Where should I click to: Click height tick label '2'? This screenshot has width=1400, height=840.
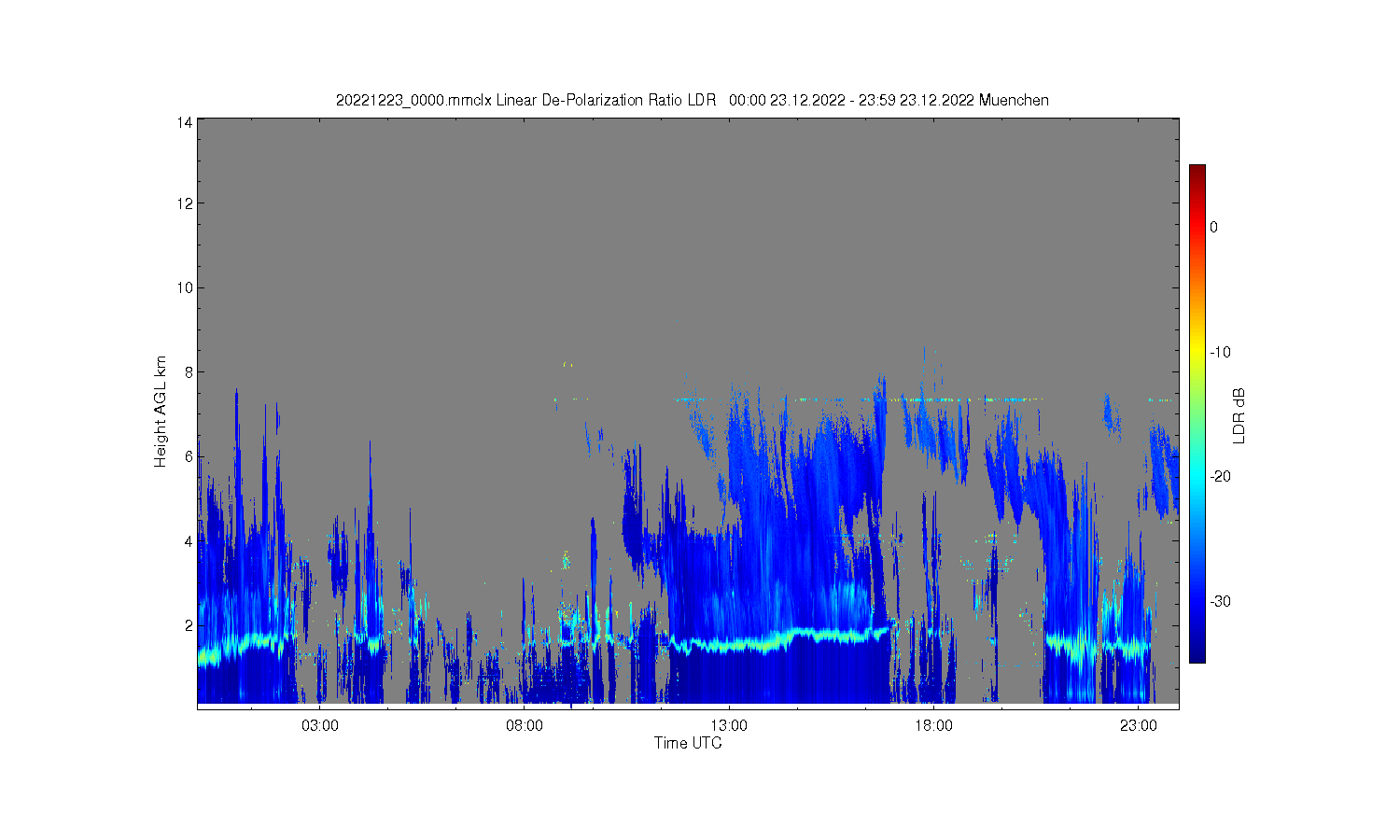(x=189, y=625)
